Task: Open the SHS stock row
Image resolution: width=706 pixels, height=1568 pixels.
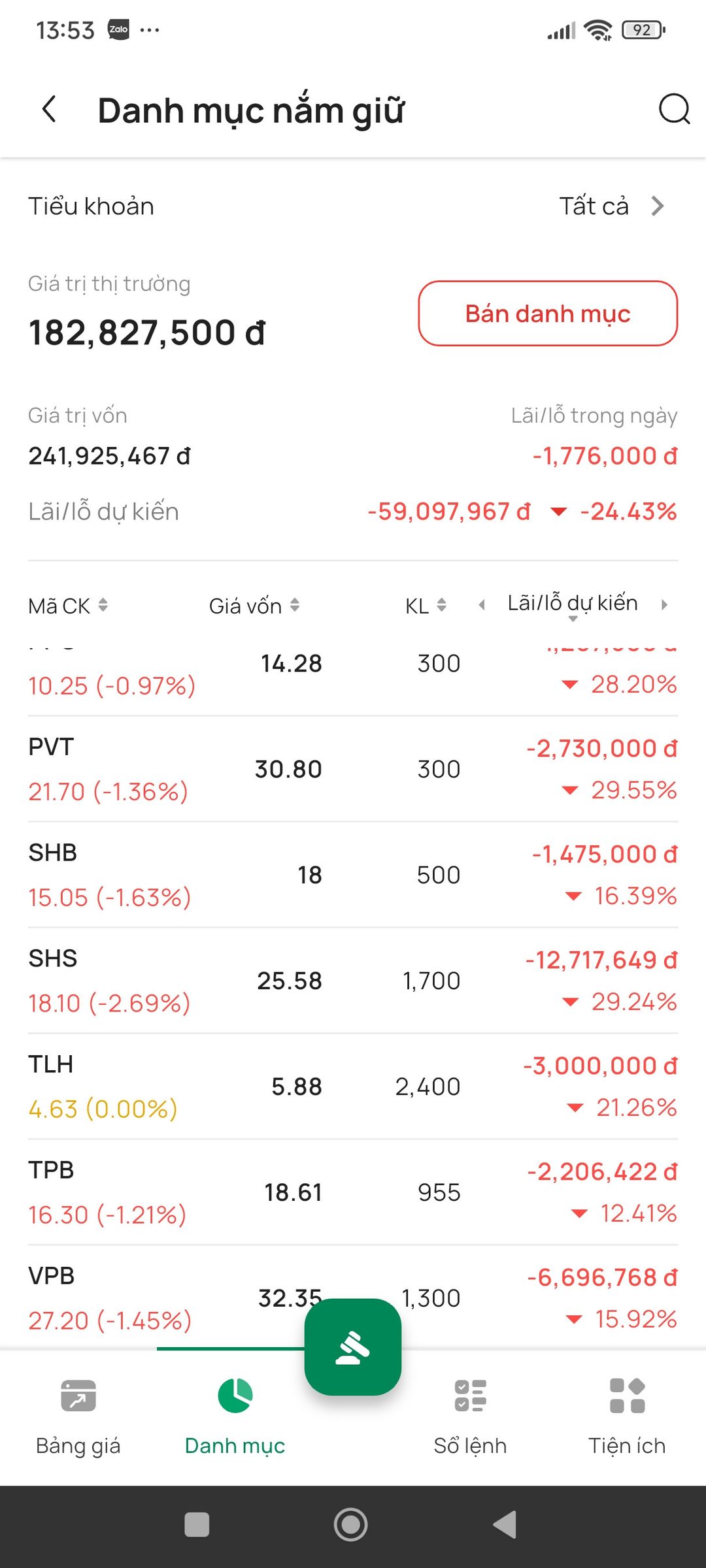Action: click(x=353, y=981)
